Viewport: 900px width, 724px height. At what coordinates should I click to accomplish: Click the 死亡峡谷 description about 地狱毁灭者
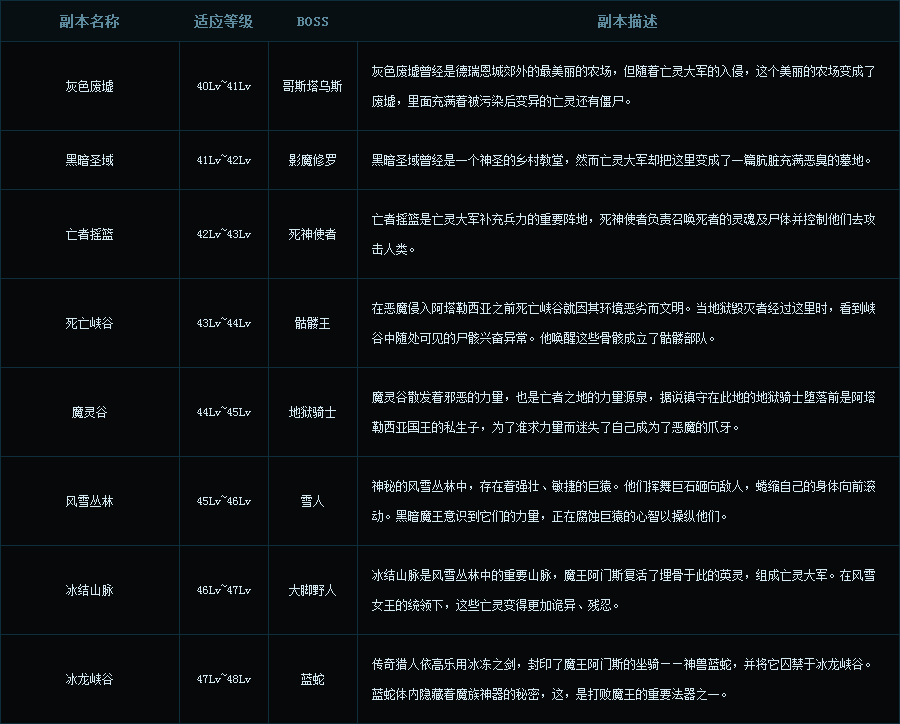click(x=623, y=323)
